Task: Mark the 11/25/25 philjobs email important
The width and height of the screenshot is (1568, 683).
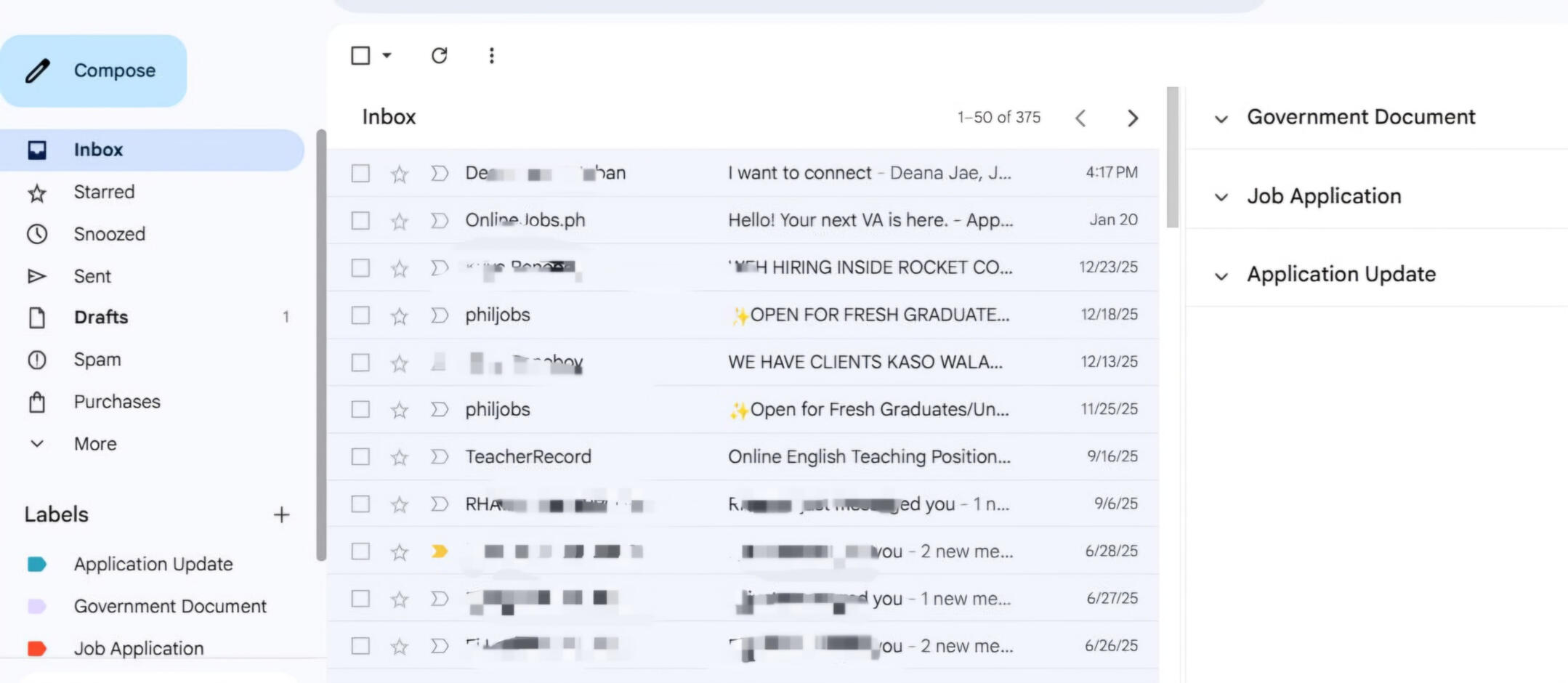Action: click(439, 409)
